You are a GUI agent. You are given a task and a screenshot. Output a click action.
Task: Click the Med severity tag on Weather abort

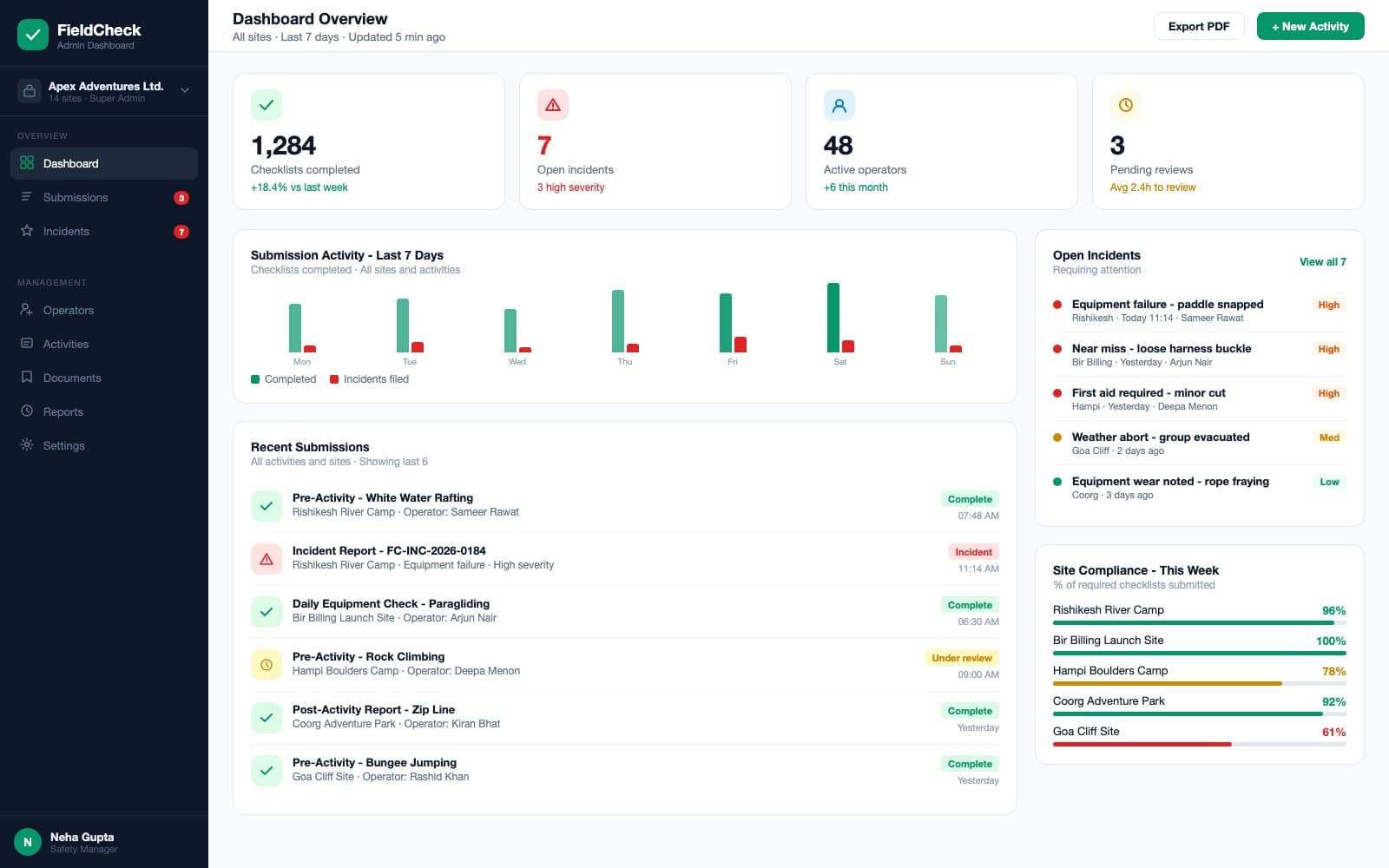coord(1329,437)
